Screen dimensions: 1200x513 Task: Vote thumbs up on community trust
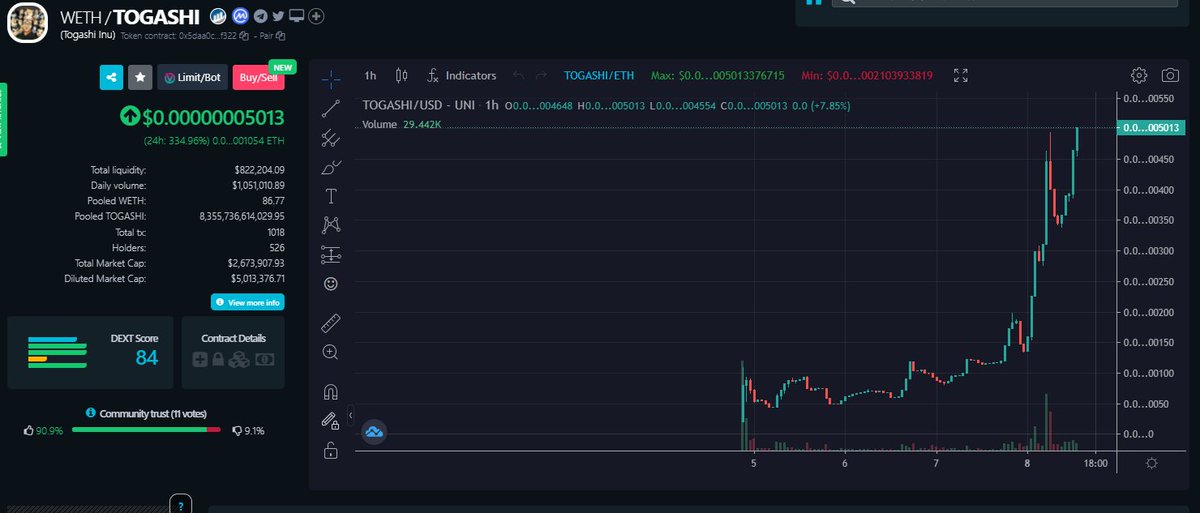click(29, 431)
